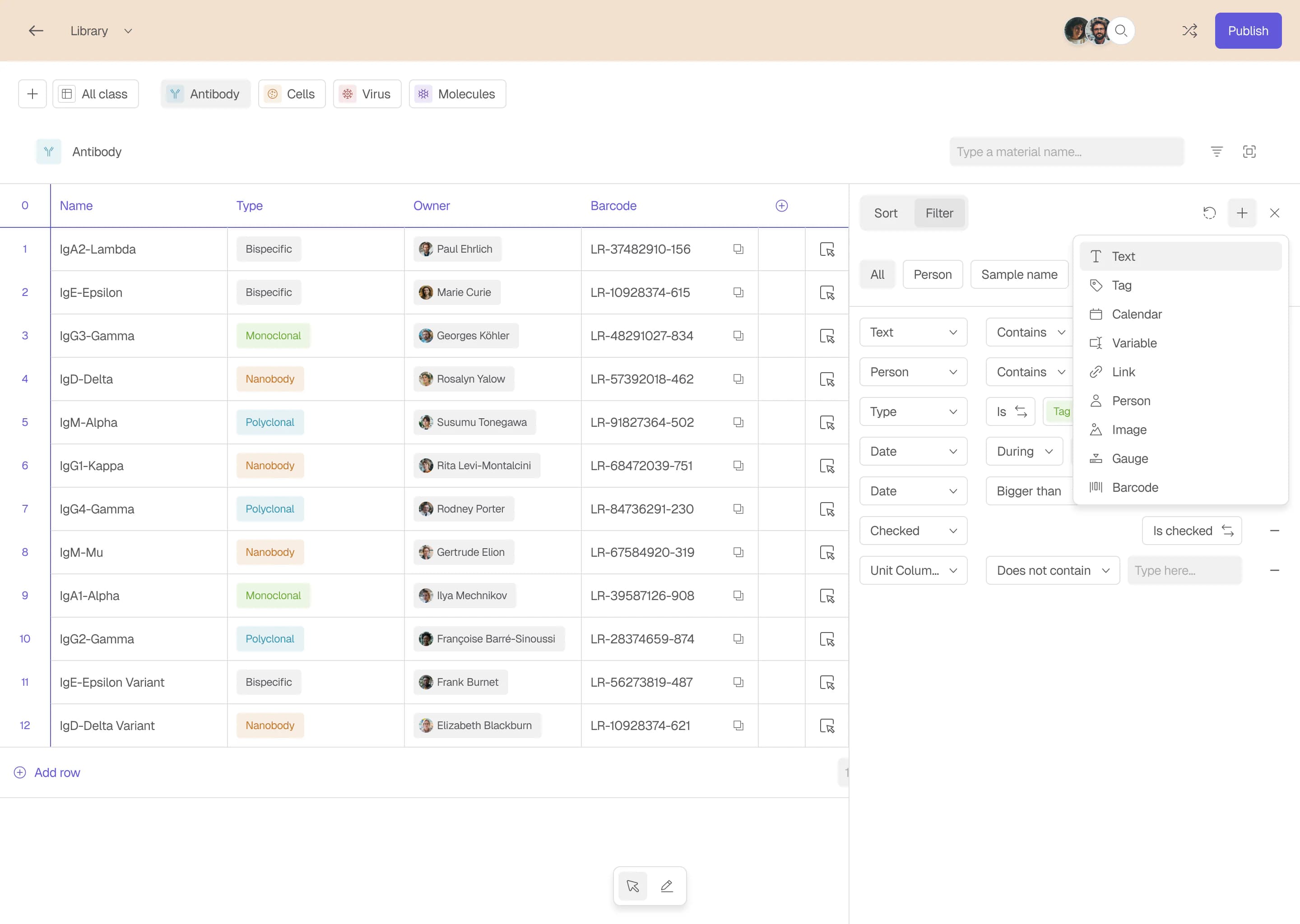Copy the IgD-Delta barcode LR-57392018-462
The height and width of the screenshot is (924, 1300).
pyautogui.click(x=738, y=379)
